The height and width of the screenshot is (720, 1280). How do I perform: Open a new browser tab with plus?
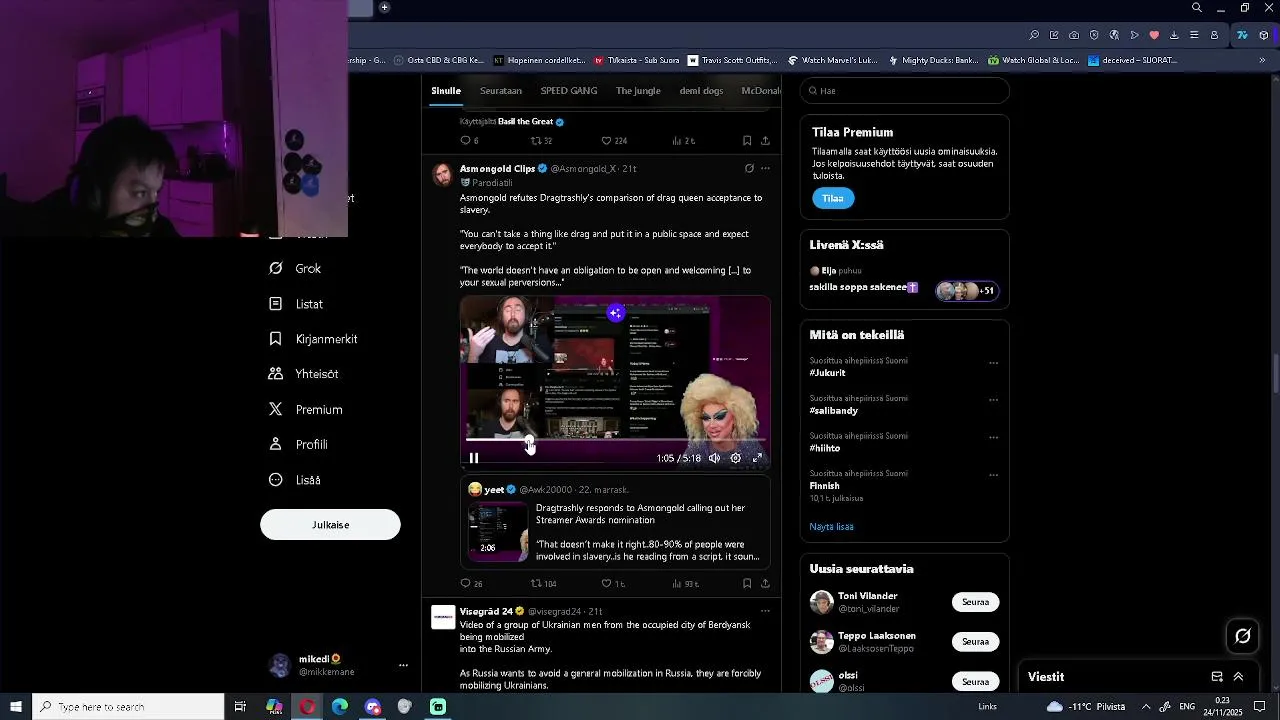pyautogui.click(x=384, y=8)
